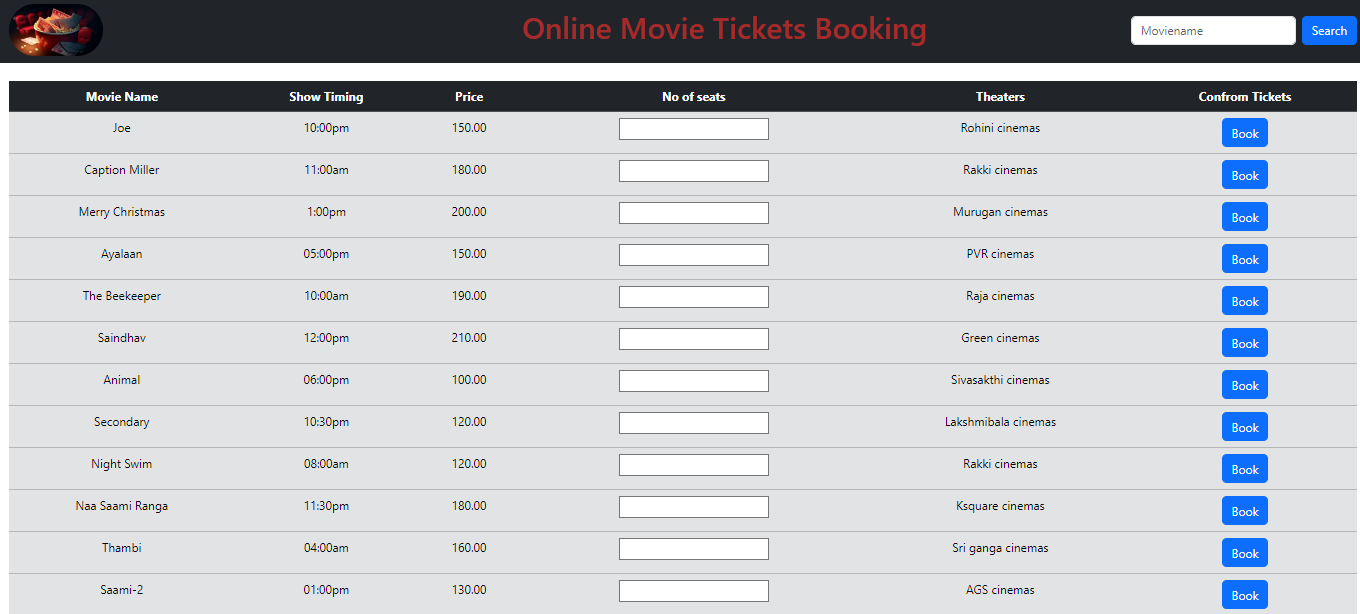Click the Online Movie Tickets Booking title
The height and width of the screenshot is (614, 1360).
coord(724,29)
